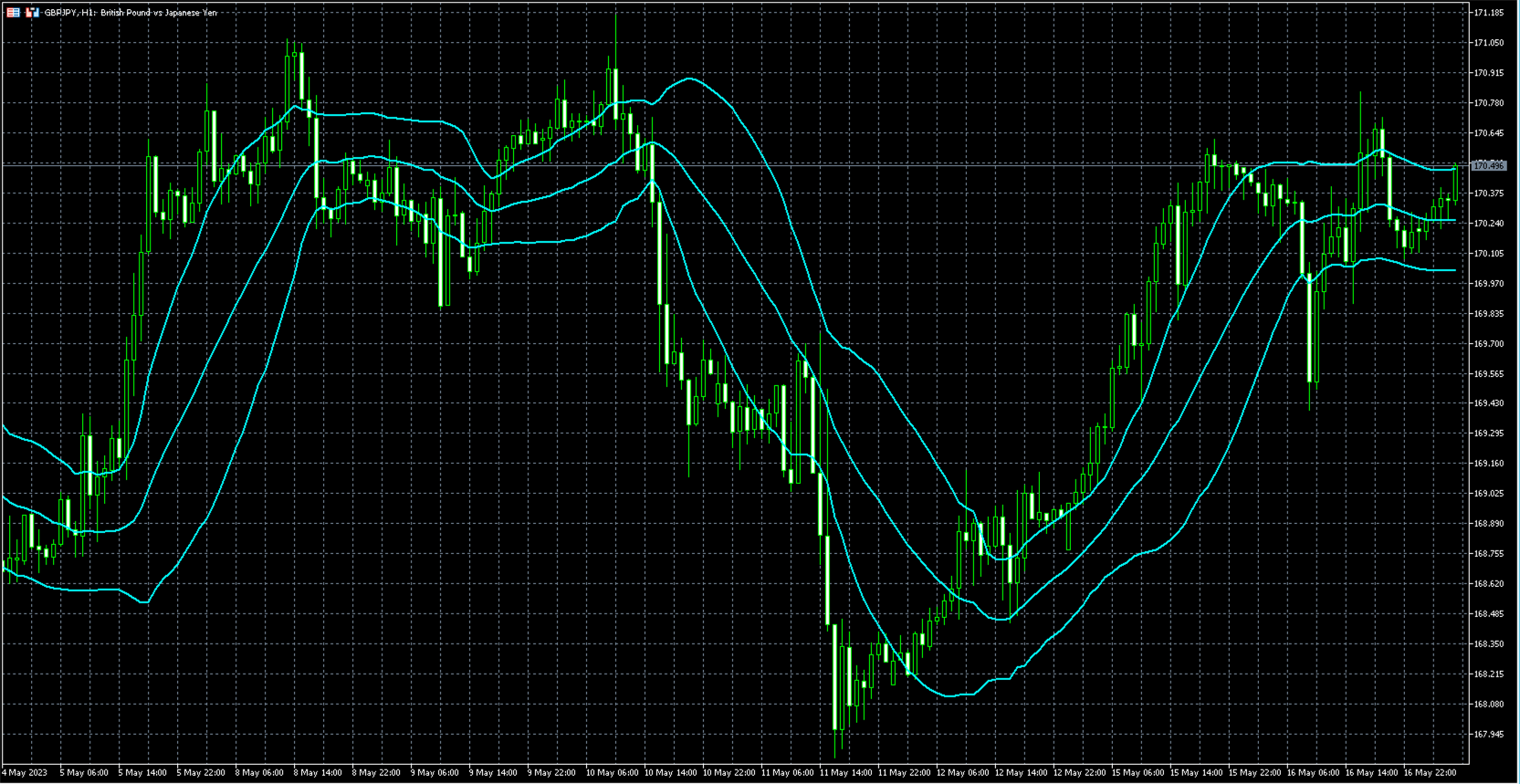
Task: Select the 9 May 22:00 time label
Action: [551, 773]
